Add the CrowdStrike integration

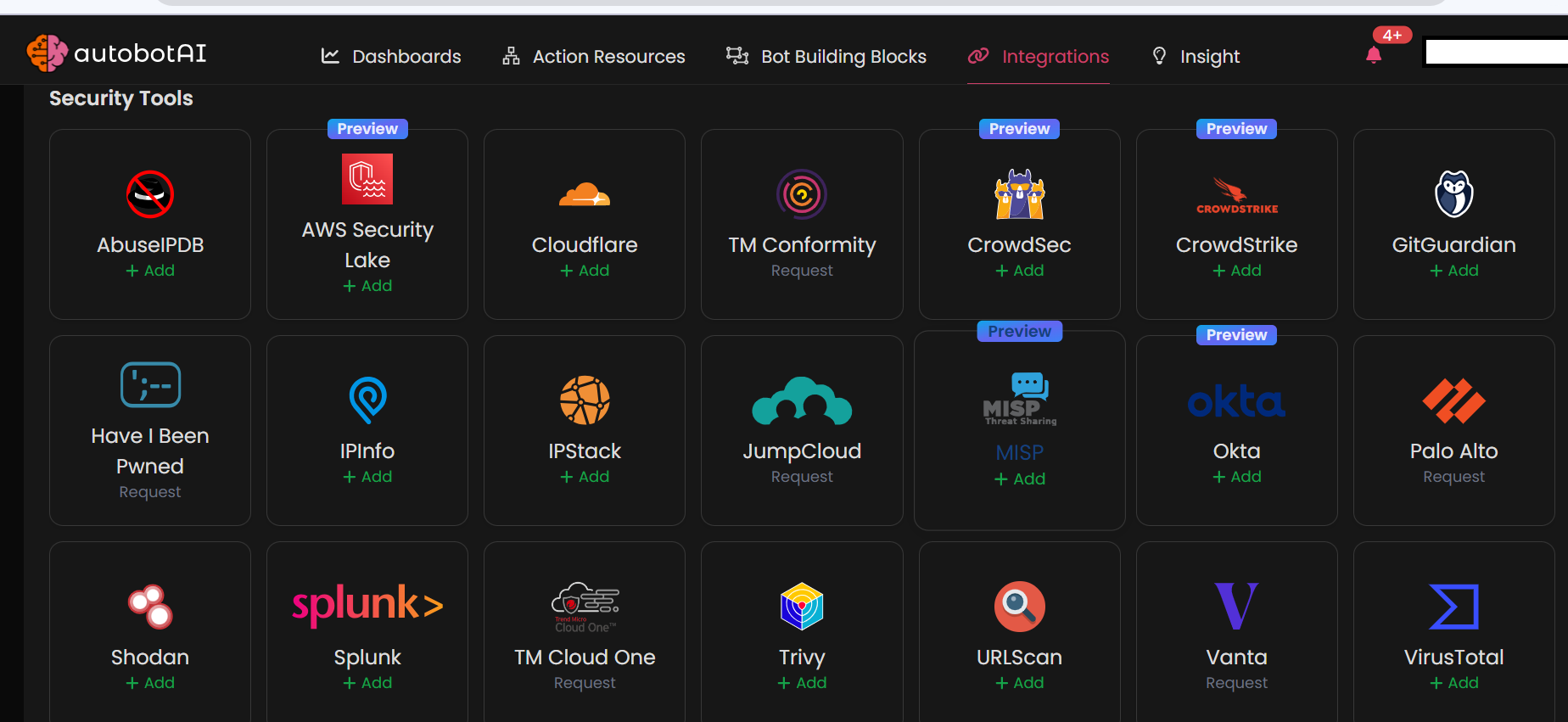(x=1237, y=271)
